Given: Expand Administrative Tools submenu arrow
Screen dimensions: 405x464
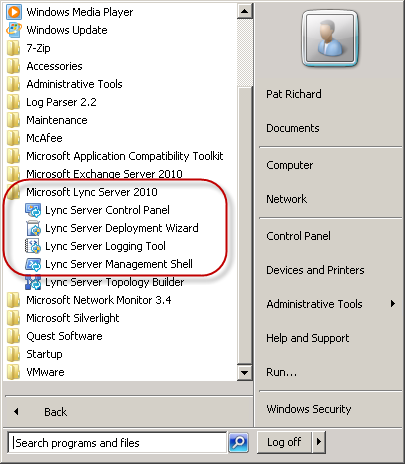Looking at the screenshot, I should [x=393, y=304].
